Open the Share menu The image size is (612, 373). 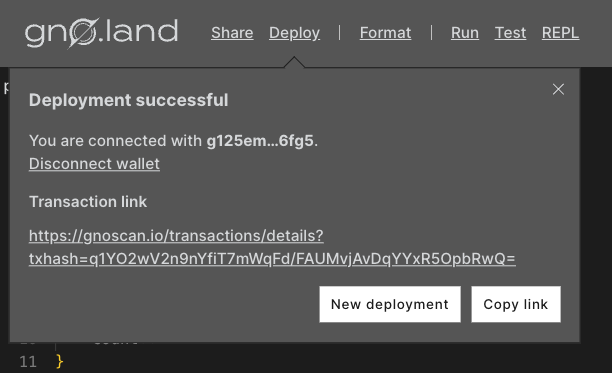click(x=232, y=33)
